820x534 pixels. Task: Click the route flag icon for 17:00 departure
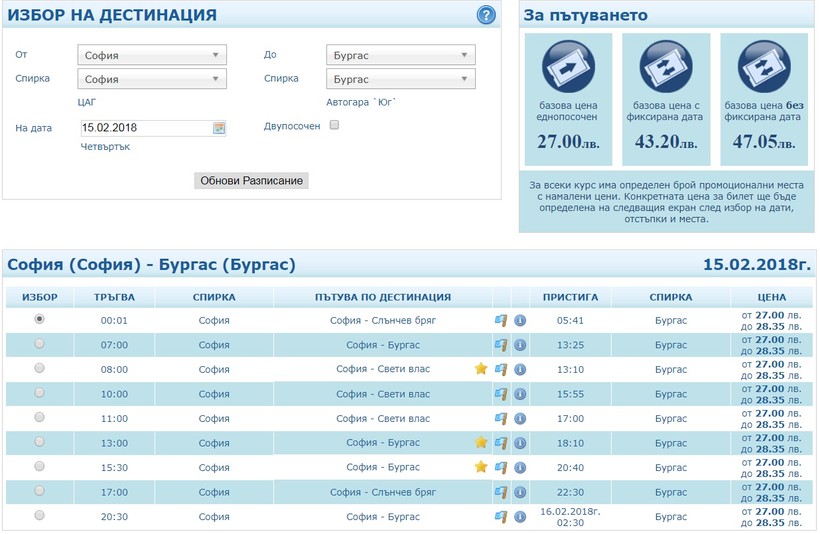[501, 492]
